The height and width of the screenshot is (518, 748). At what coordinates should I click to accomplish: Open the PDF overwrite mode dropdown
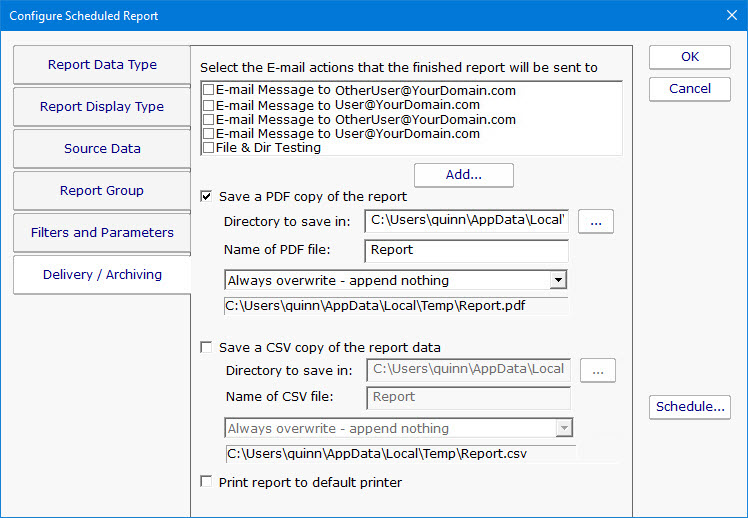(x=559, y=280)
